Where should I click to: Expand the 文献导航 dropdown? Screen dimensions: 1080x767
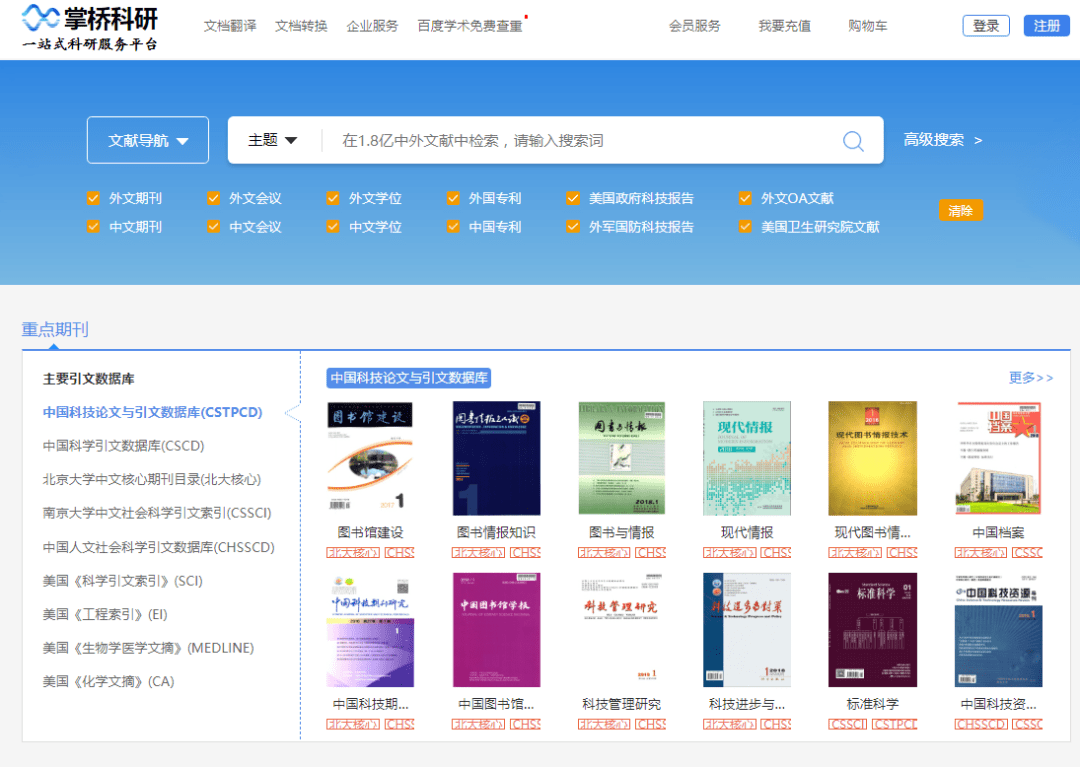[147, 140]
